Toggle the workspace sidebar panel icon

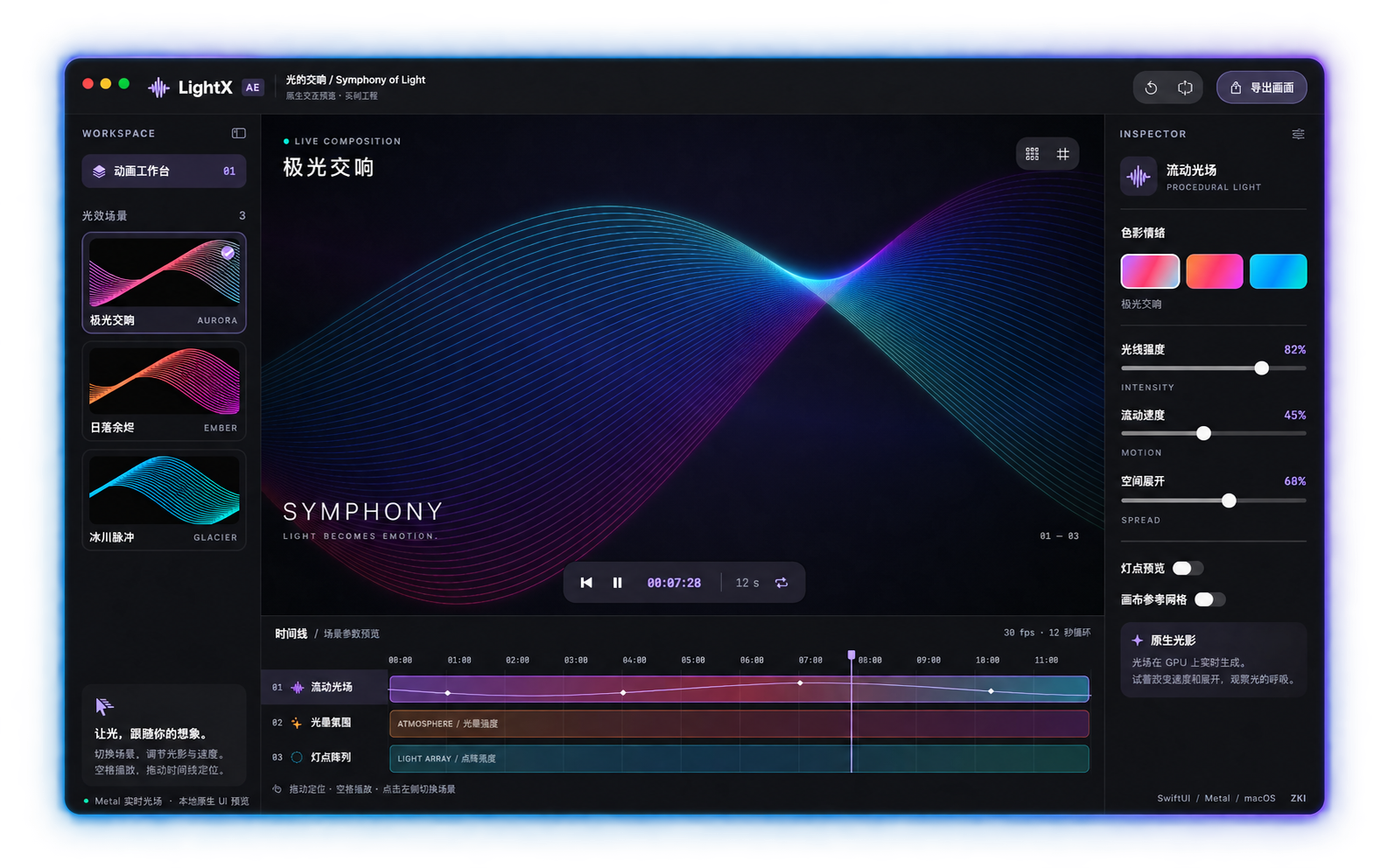[x=238, y=133]
